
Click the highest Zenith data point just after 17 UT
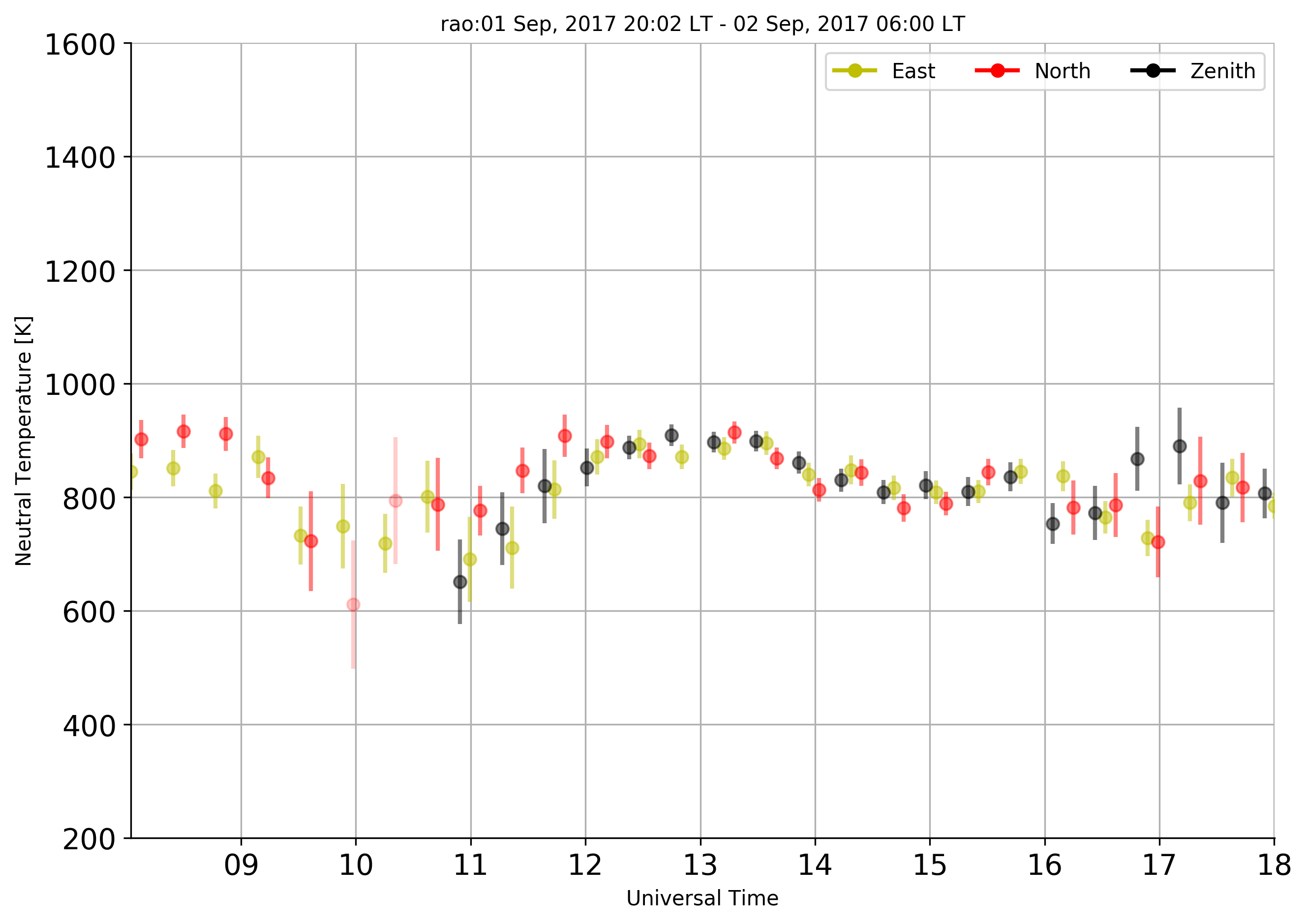click(1180, 447)
